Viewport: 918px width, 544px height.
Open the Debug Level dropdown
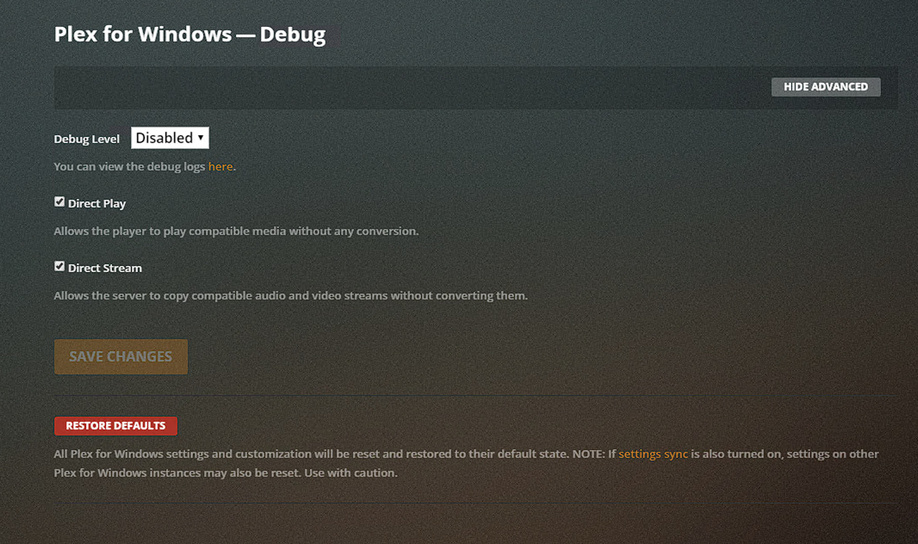pyautogui.click(x=169, y=138)
